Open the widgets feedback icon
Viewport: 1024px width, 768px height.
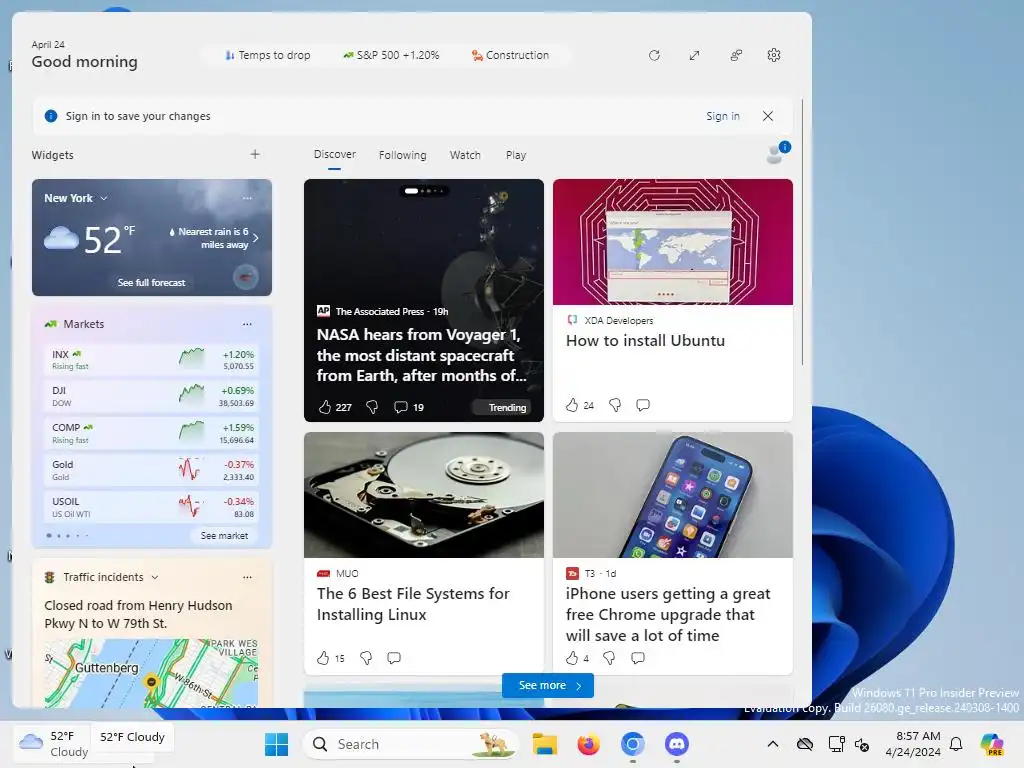coord(736,56)
